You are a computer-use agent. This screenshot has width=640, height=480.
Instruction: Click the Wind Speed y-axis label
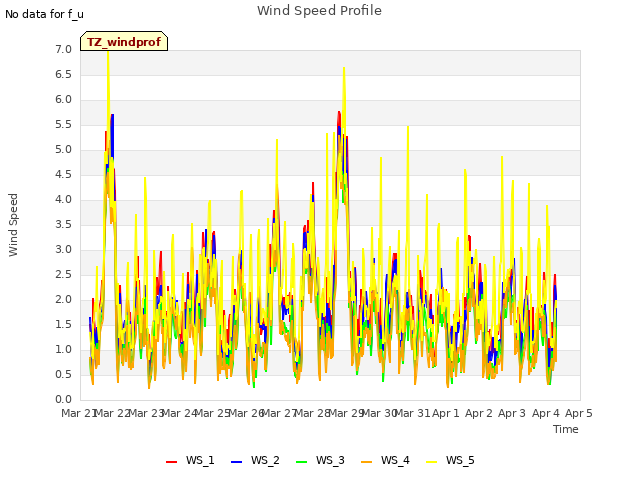(13, 225)
